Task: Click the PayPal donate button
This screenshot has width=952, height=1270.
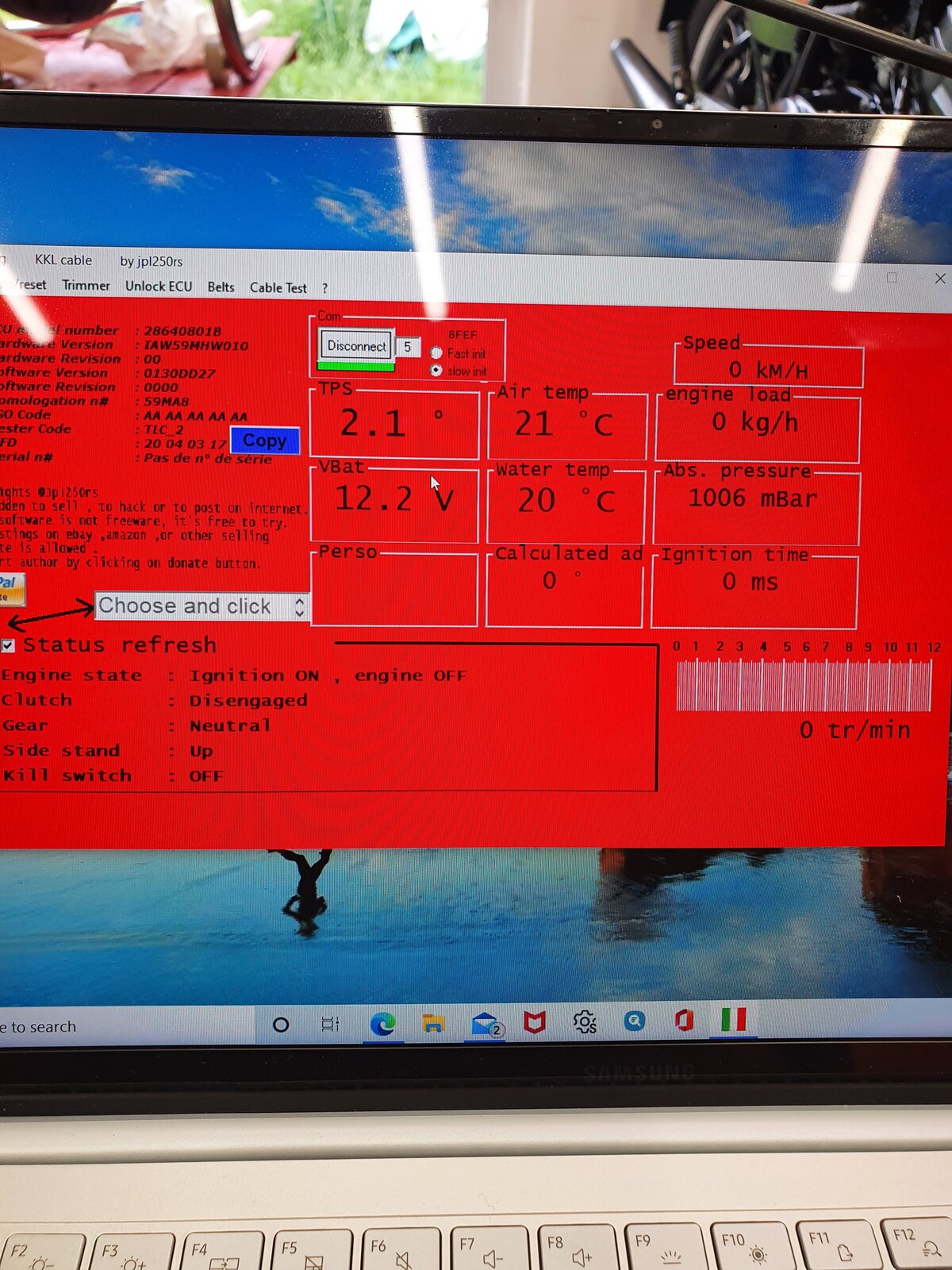Action: pyautogui.click(x=11, y=590)
